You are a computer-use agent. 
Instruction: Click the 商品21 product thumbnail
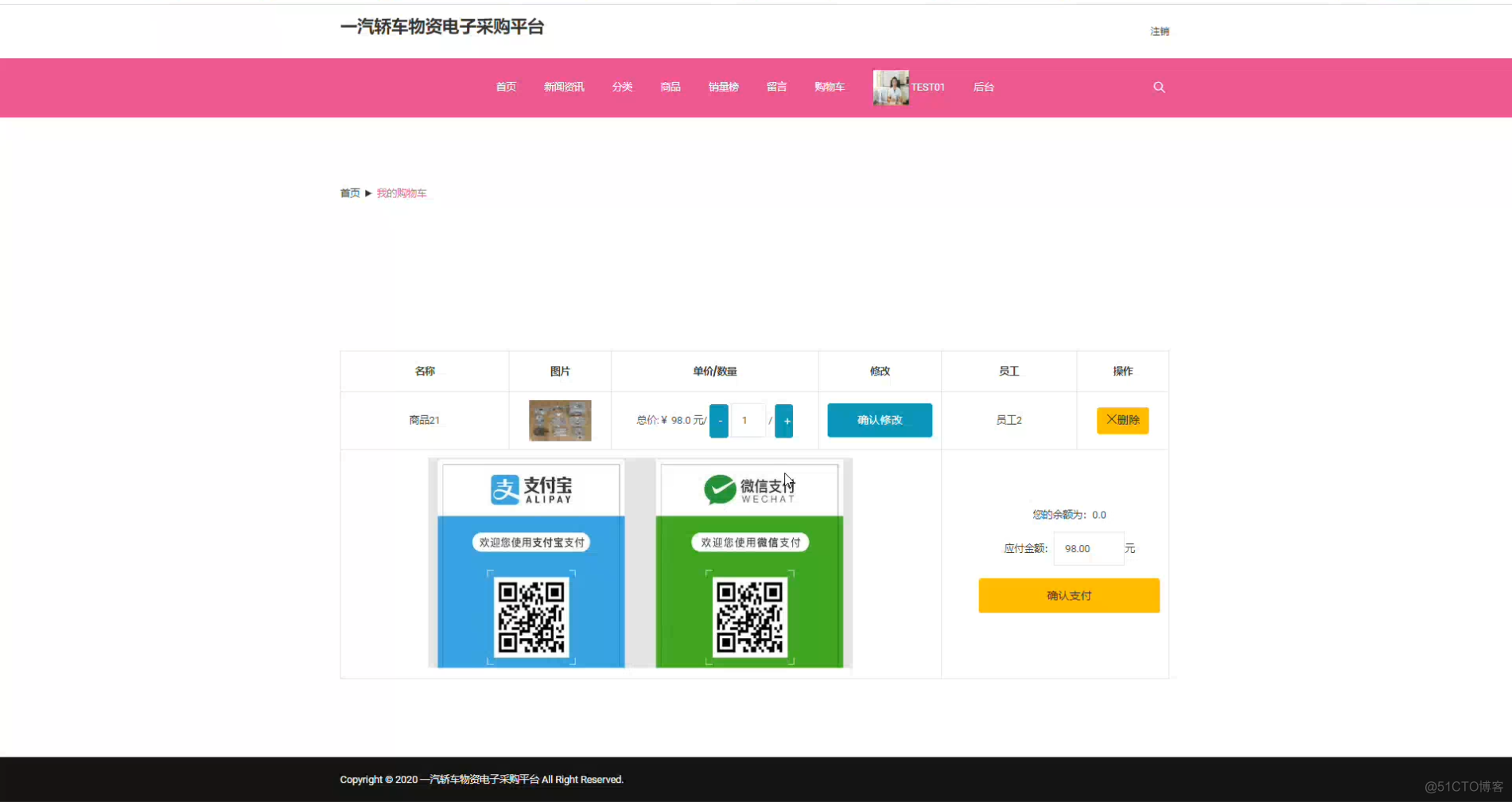click(560, 420)
